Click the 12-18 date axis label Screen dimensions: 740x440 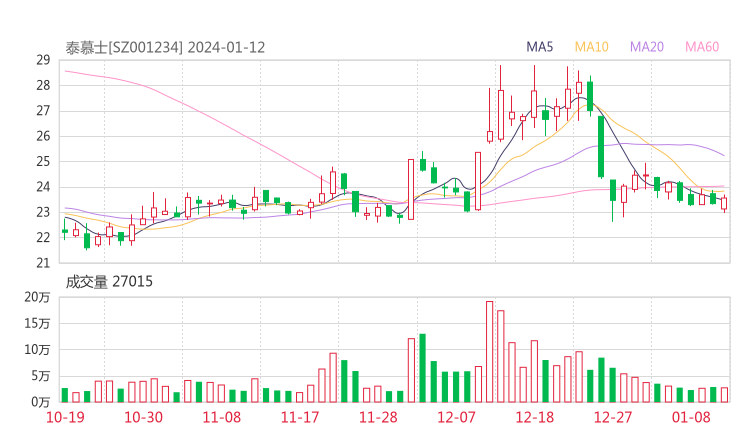tap(535, 417)
